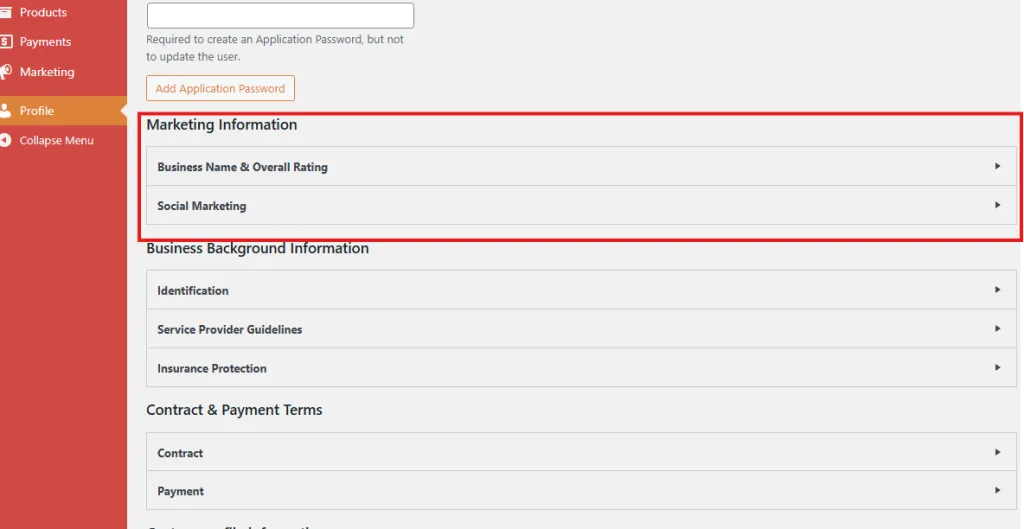This screenshot has height=529, width=1024.
Task: Expand the Business Name & Overall Rating arrow
Action: 997,167
